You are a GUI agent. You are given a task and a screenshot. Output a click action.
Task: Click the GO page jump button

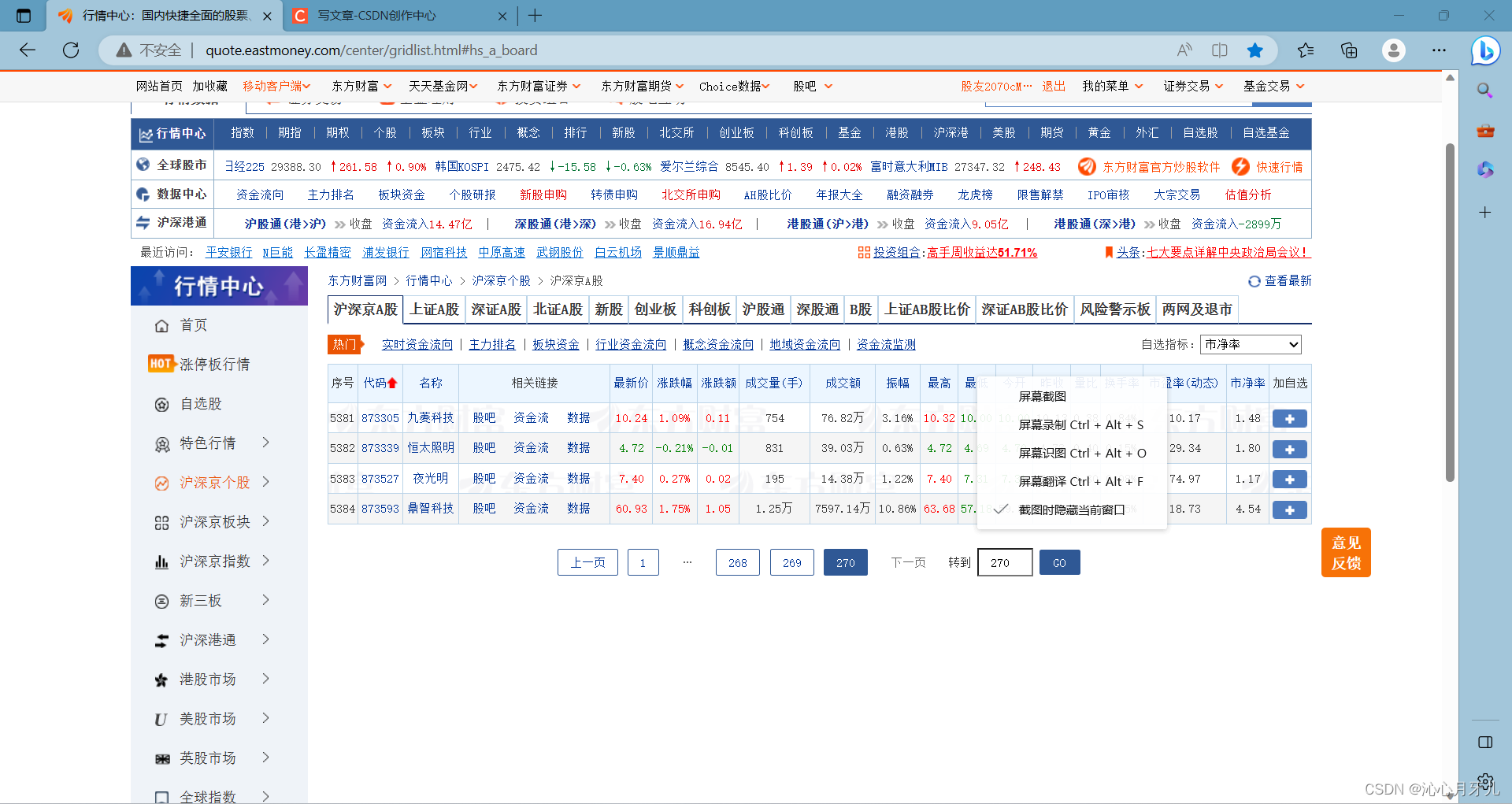1059,563
